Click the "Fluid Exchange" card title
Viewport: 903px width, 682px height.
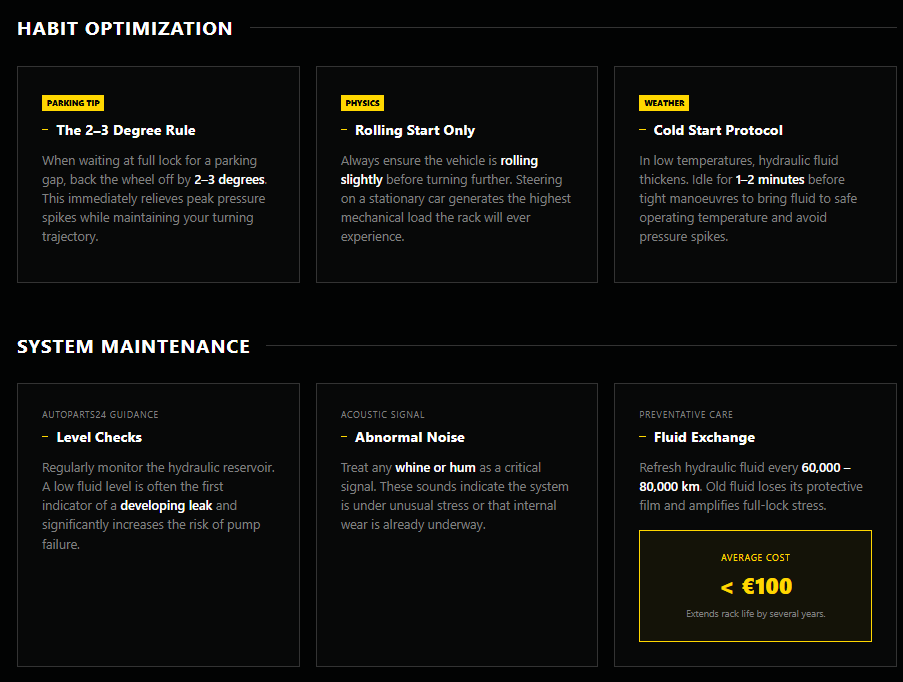(704, 437)
